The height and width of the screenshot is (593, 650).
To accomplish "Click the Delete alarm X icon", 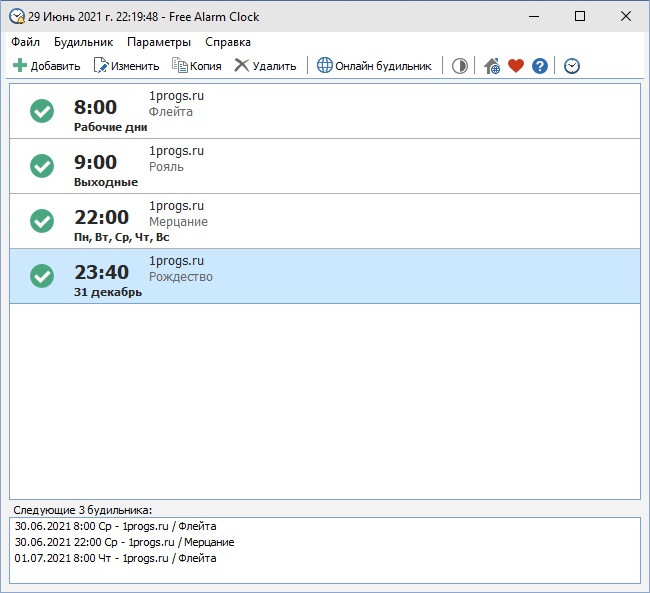I will point(242,66).
